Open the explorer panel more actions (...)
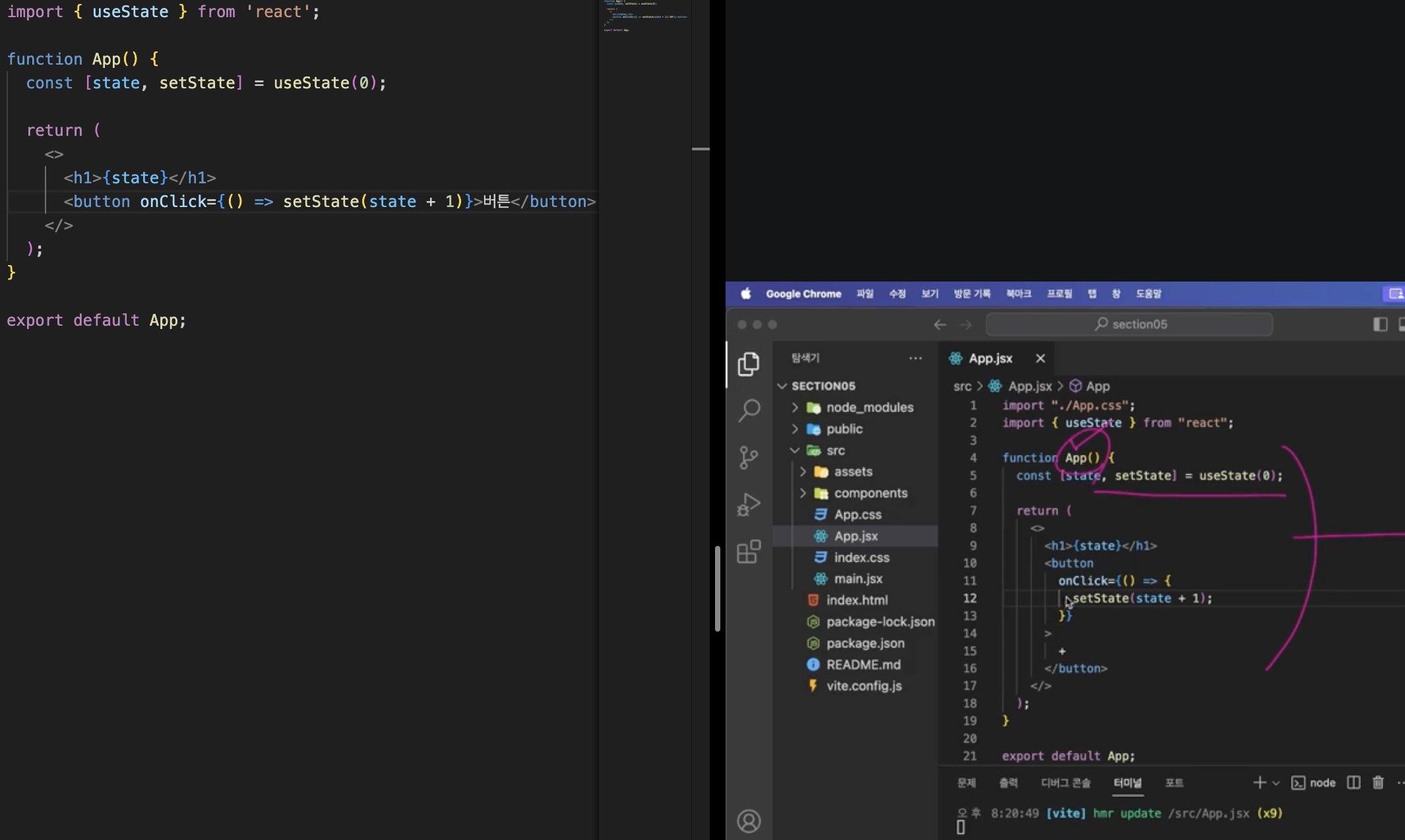 coord(916,358)
